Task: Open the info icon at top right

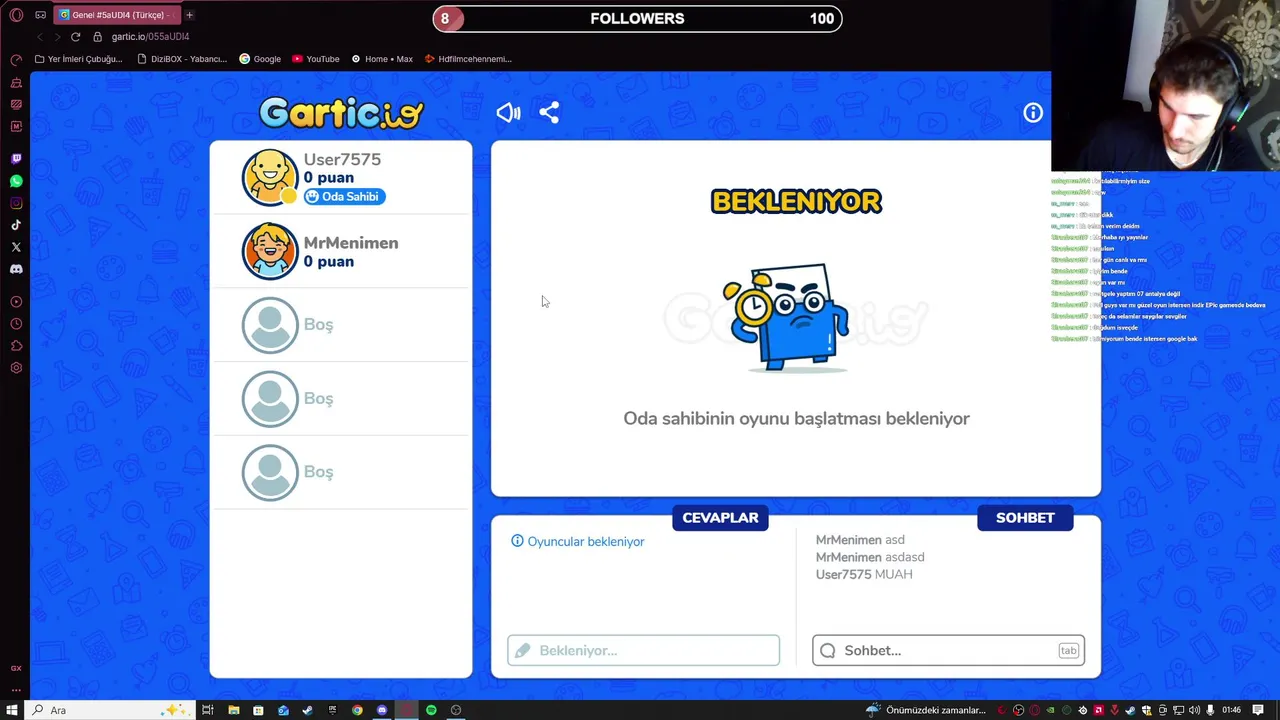Action: (x=1033, y=113)
